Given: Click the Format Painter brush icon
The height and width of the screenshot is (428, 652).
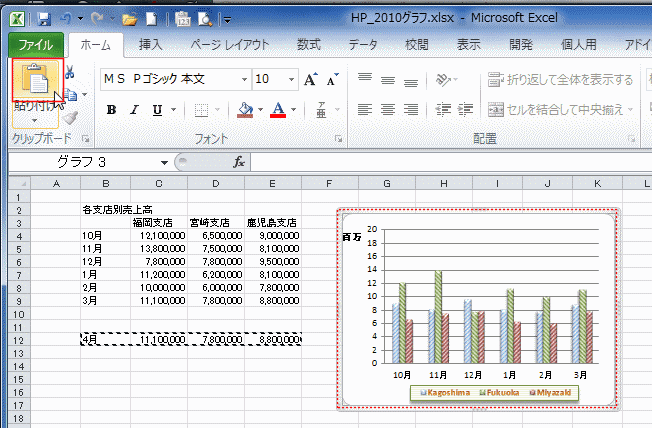Looking at the screenshot, I should 71,117.
